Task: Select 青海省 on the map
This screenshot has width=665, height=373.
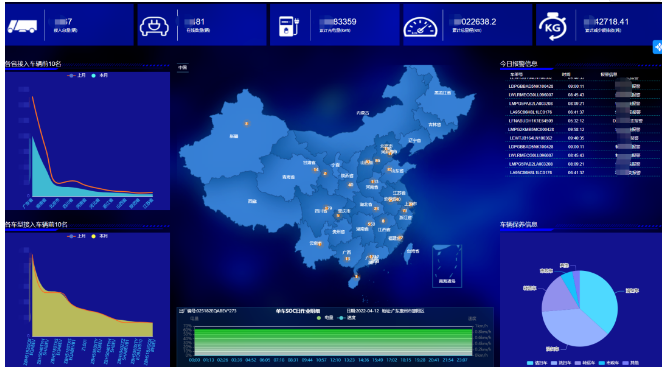Action: 288,177
